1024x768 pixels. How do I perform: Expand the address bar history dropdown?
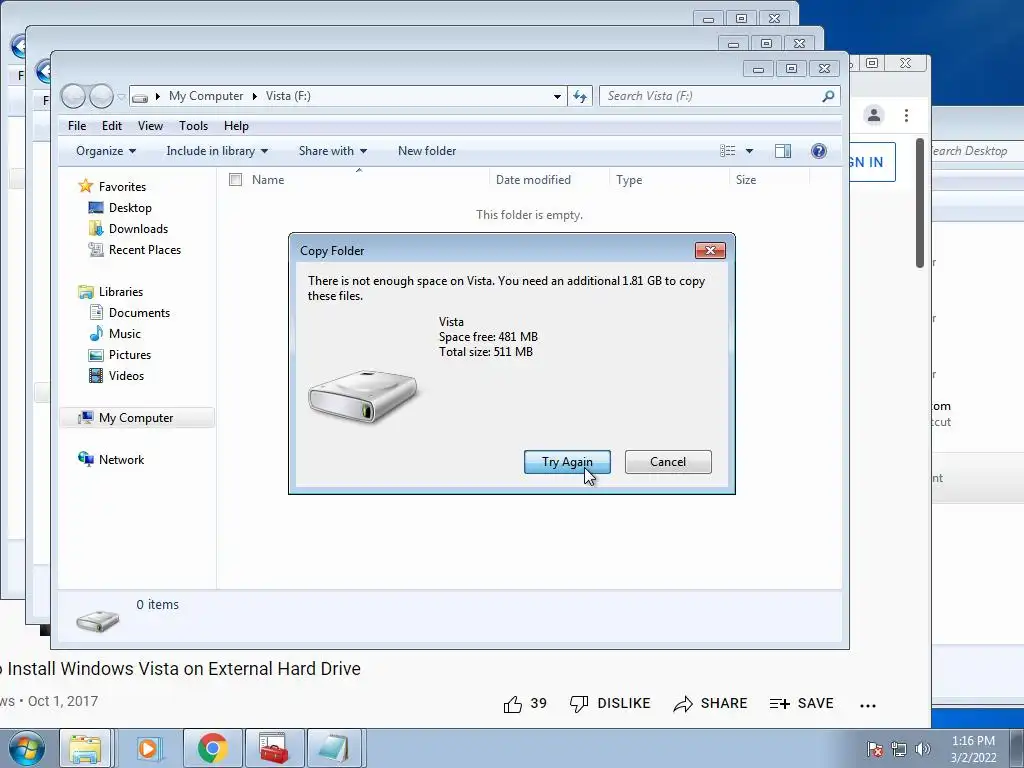click(557, 96)
